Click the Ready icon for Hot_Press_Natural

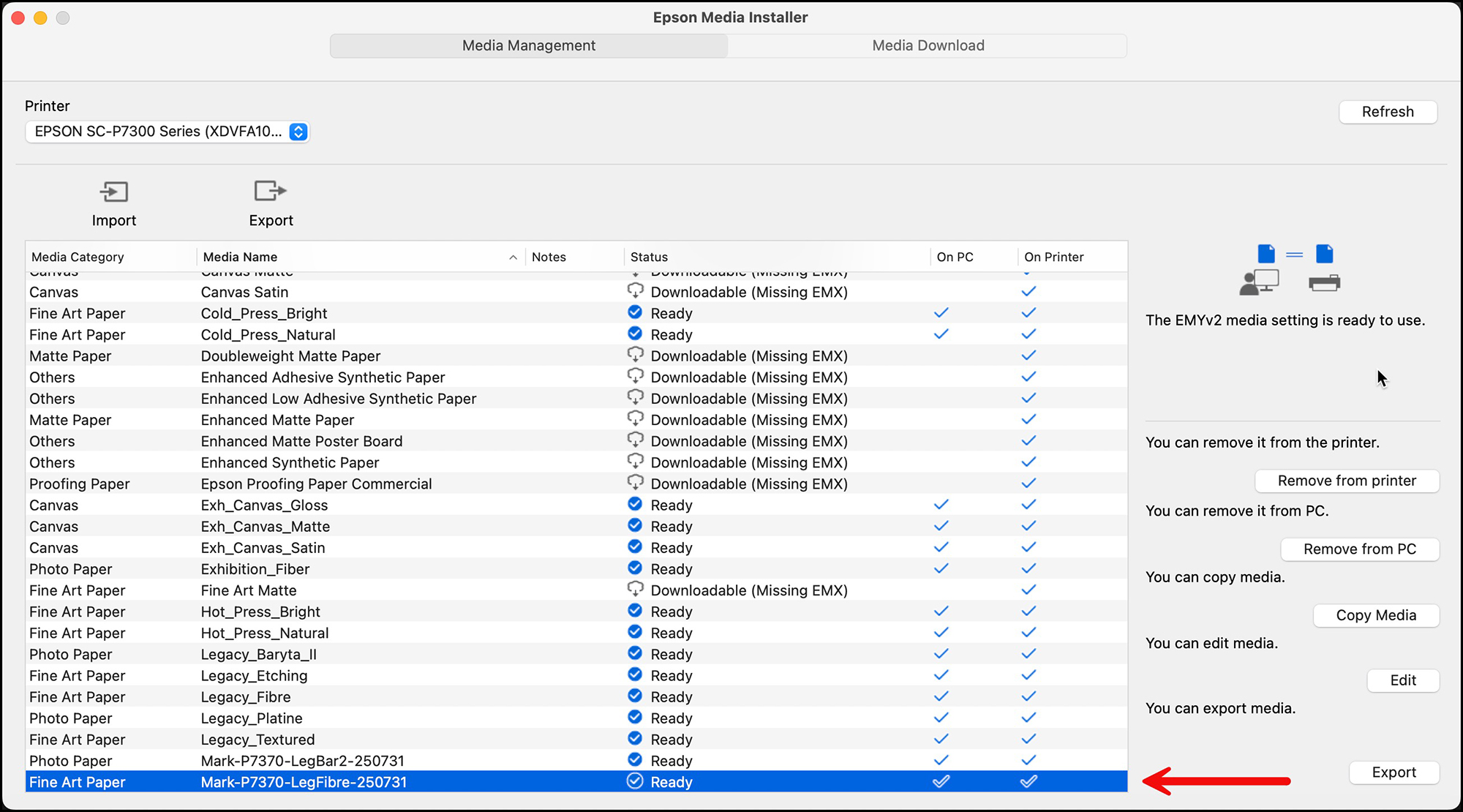[x=635, y=631]
